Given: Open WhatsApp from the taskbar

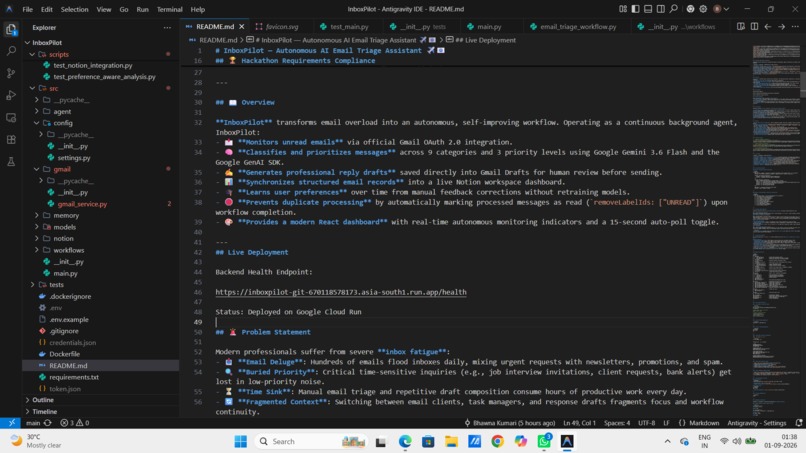Looking at the screenshot, I should (x=544, y=441).
